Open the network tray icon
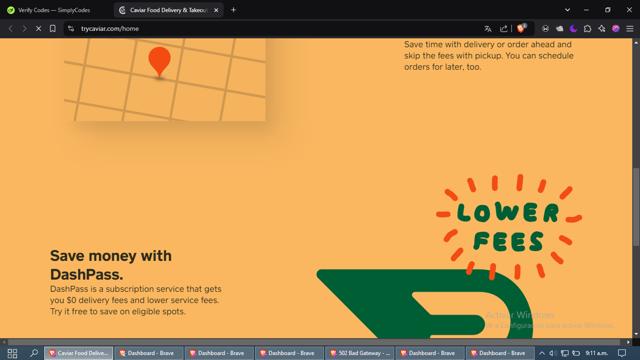 564,353
